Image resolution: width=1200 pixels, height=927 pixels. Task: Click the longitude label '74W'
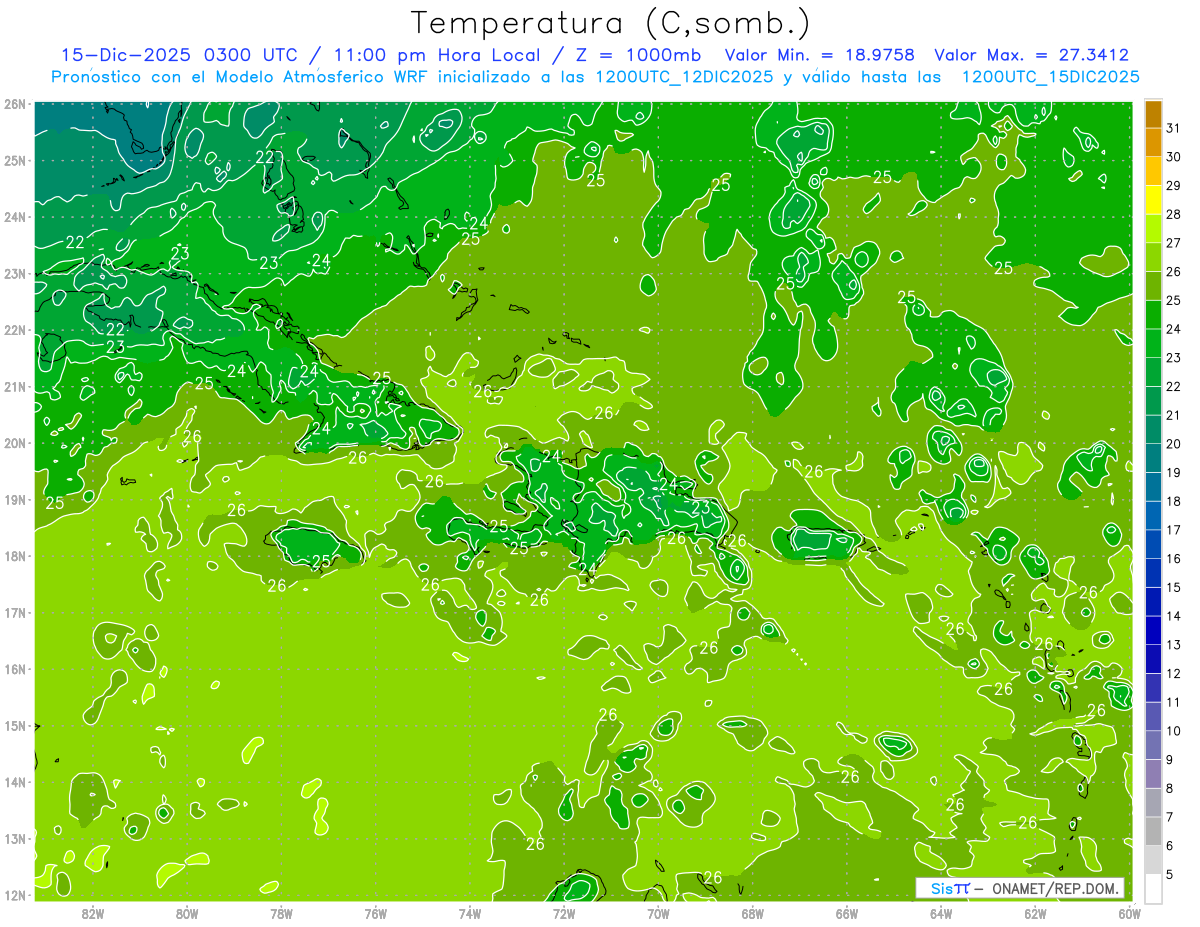coord(470,913)
